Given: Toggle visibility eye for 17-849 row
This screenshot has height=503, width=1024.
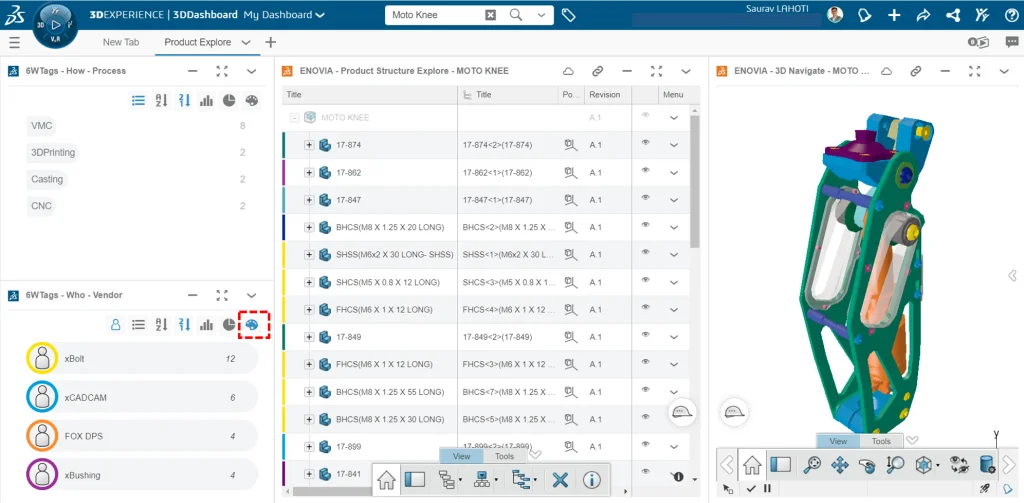Looking at the screenshot, I should 646,336.
